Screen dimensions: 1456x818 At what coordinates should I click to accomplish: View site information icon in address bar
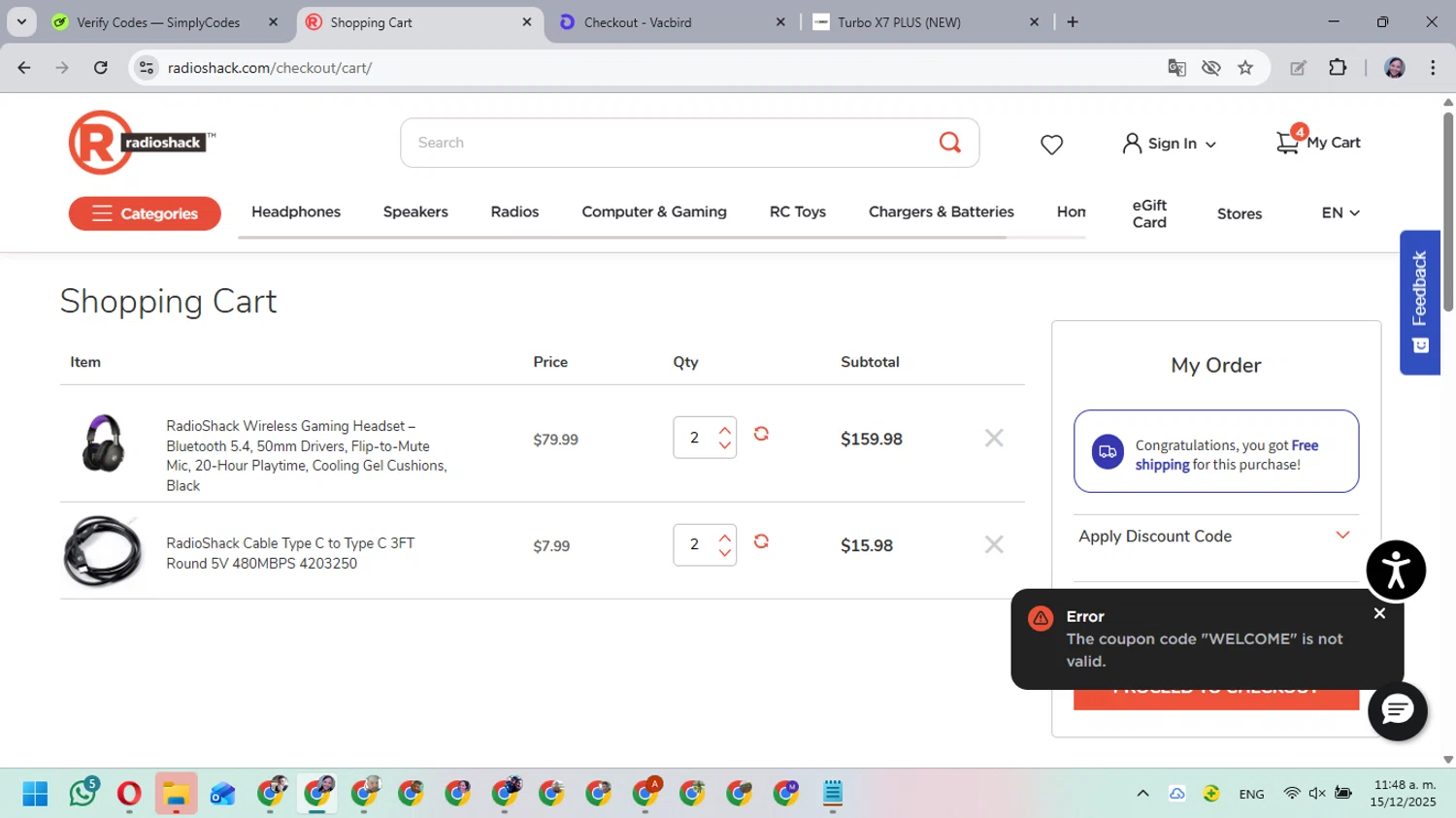(x=147, y=67)
